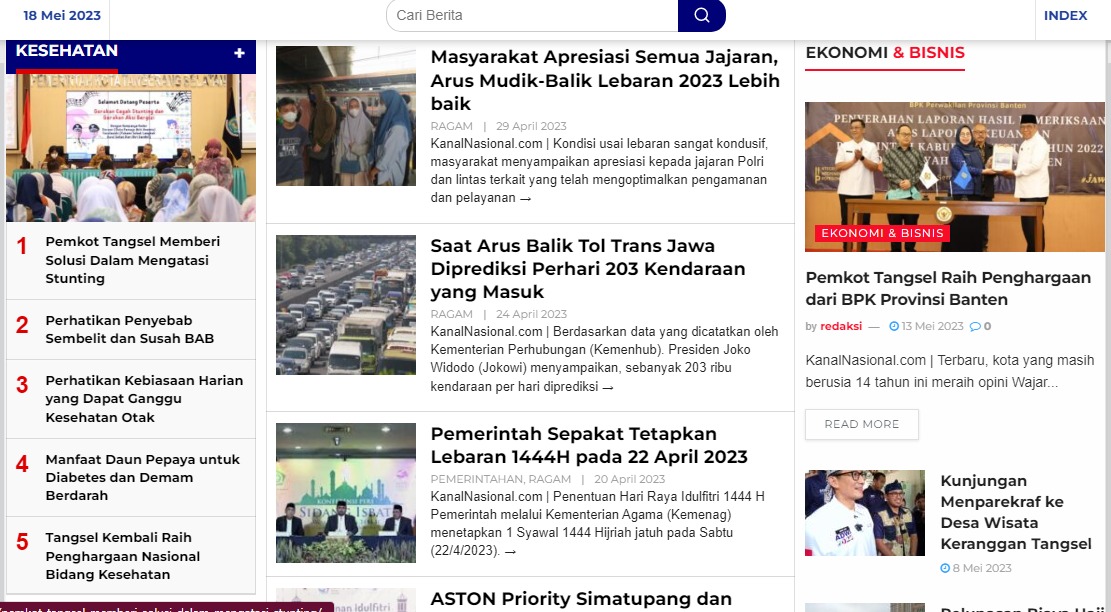Viewport: 1111px width, 612px height.
Task: Click comment bubble icon under BPK article
Action: [x=976, y=327]
